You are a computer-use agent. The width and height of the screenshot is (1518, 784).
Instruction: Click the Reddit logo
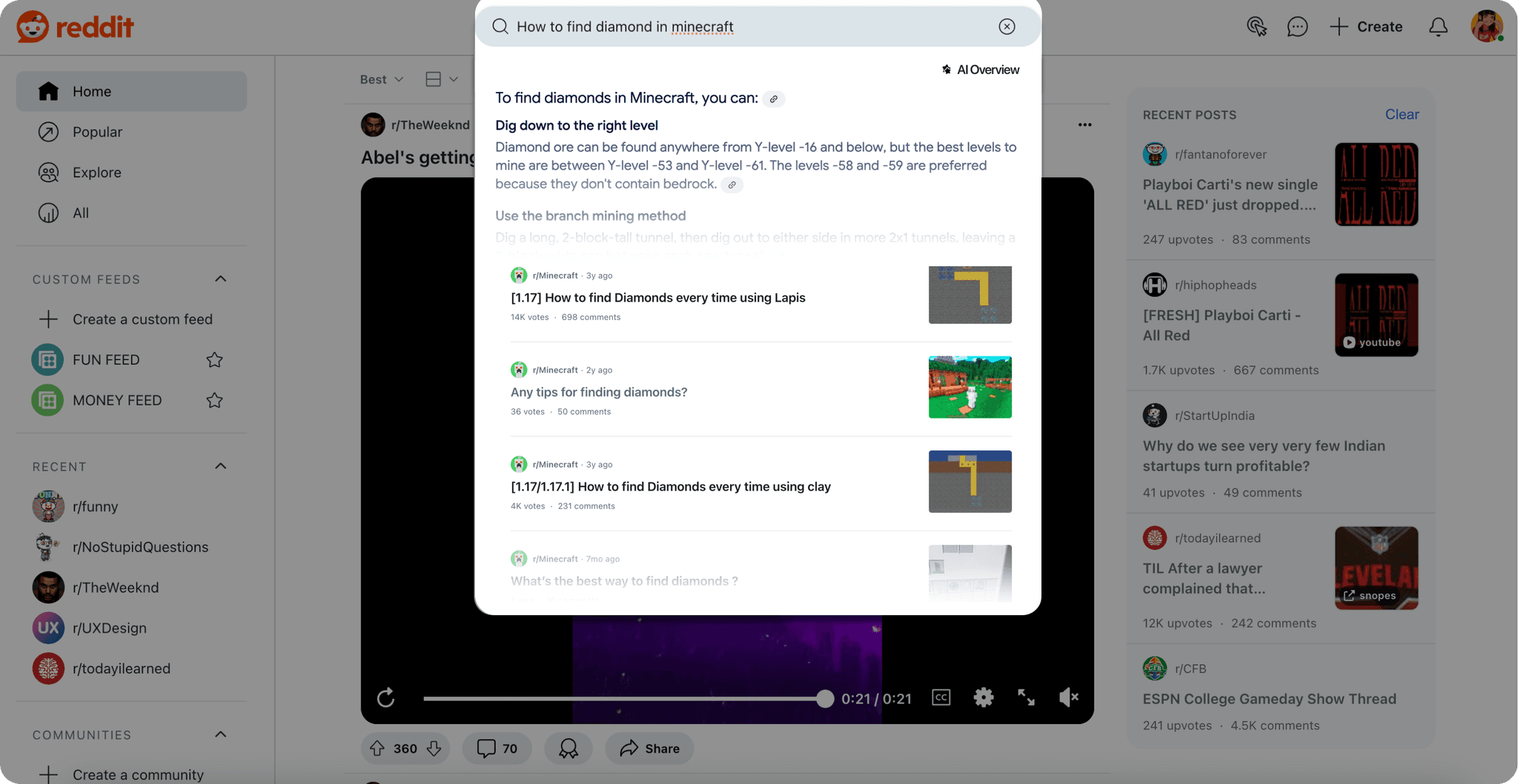tap(75, 27)
